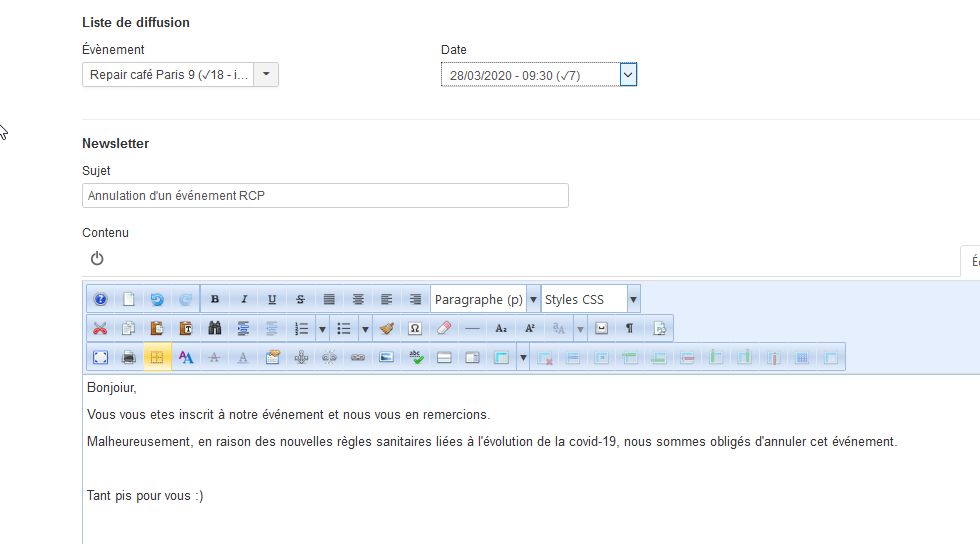Image resolution: width=980 pixels, height=544 pixels.
Task: Click the delete column red icon
Action: point(774,358)
